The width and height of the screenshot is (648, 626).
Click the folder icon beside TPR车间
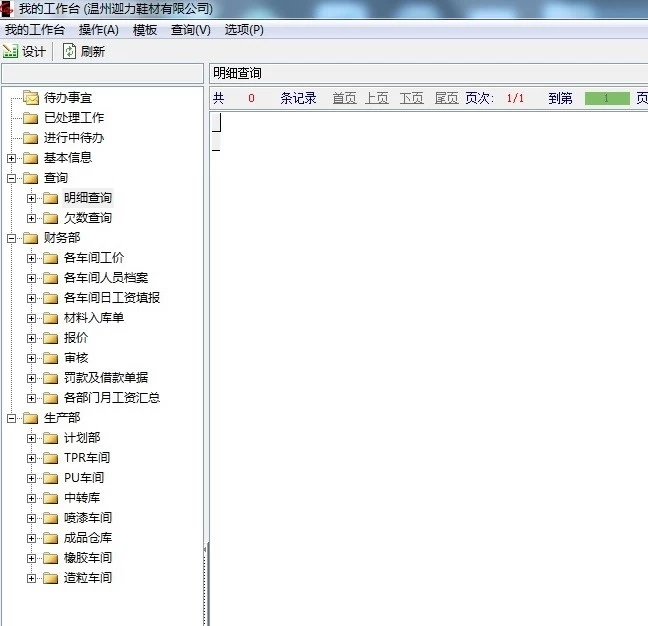[x=50, y=458]
